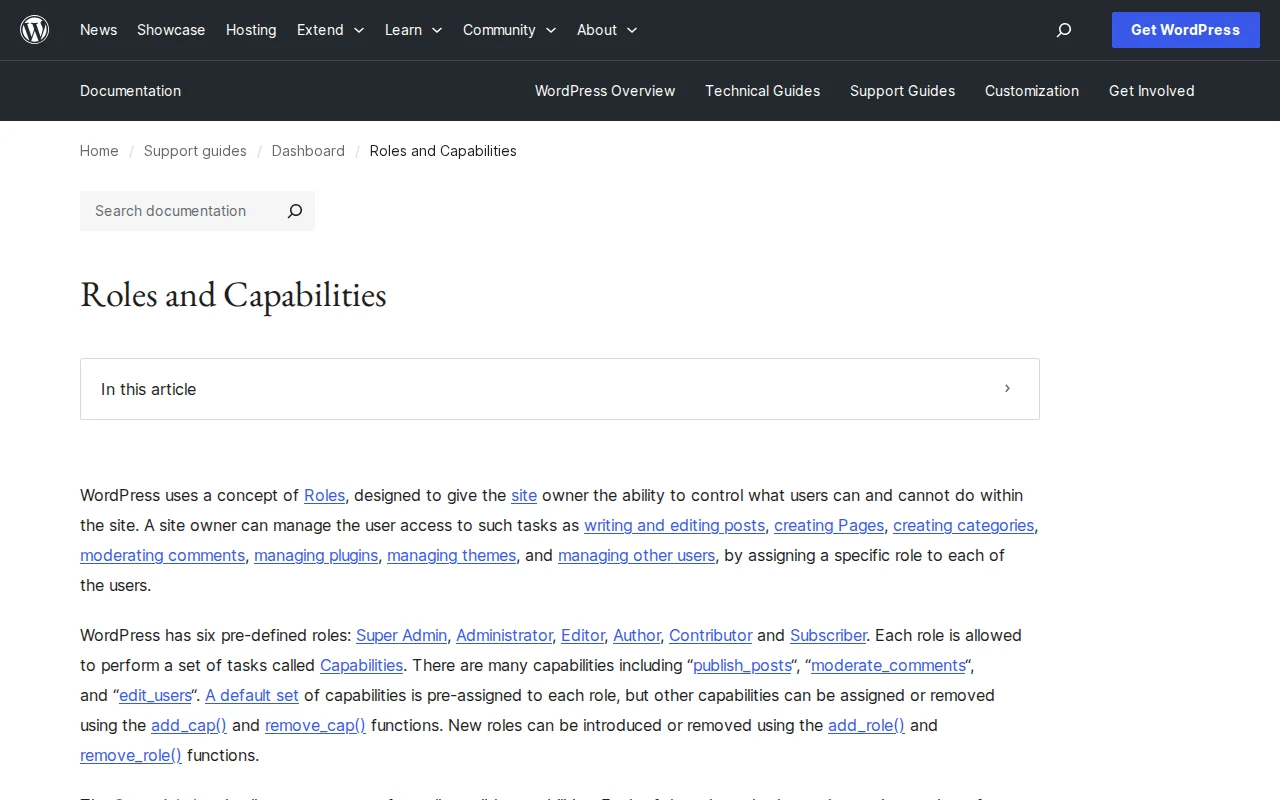Click the WordPress logo
The height and width of the screenshot is (800, 1280).
pos(34,29)
